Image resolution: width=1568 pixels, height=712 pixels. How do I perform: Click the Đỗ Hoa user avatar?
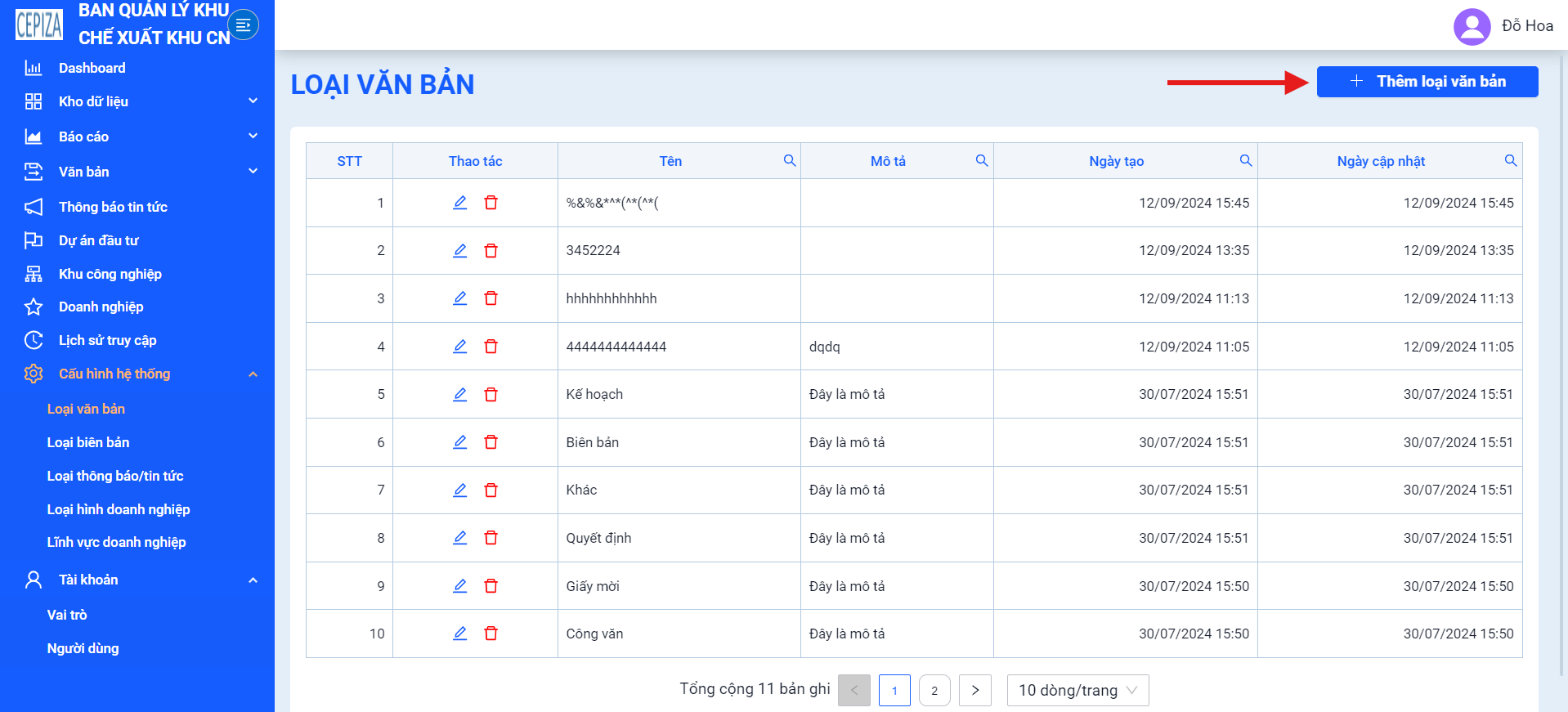tap(1472, 26)
